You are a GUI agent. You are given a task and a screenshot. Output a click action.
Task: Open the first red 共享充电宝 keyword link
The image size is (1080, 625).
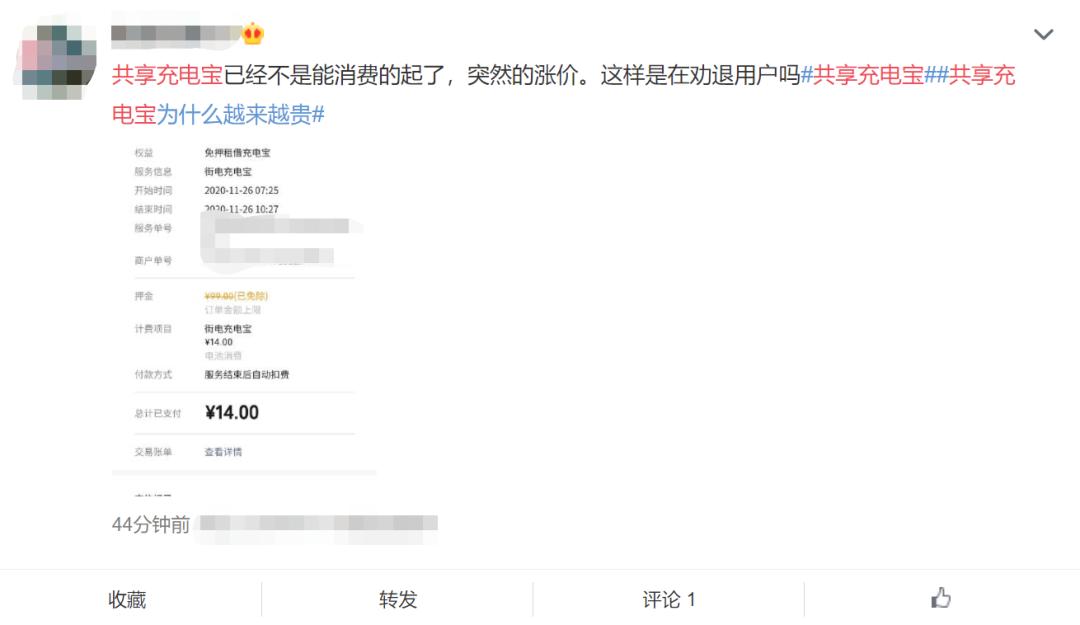[166, 75]
